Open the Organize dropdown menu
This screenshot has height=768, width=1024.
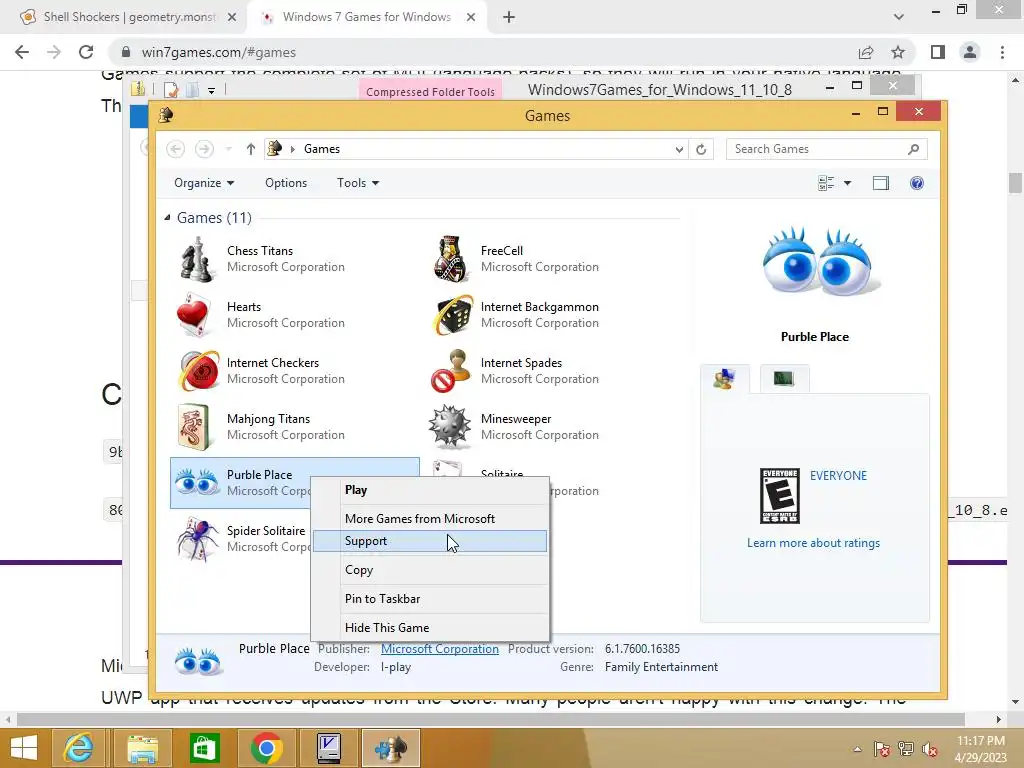click(204, 183)
